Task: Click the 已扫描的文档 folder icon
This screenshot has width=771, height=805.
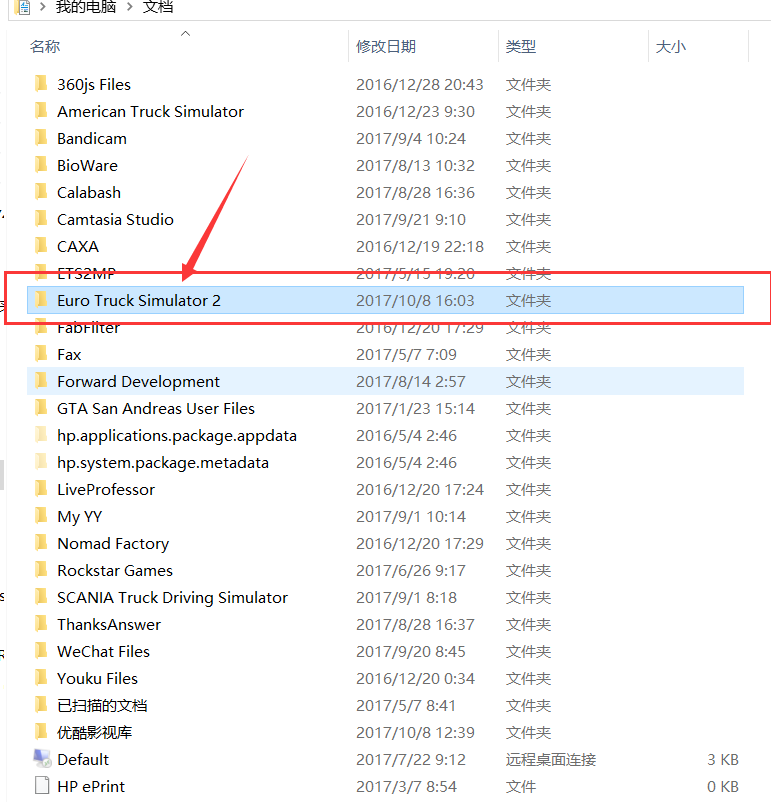Action: tap(41, 705)
